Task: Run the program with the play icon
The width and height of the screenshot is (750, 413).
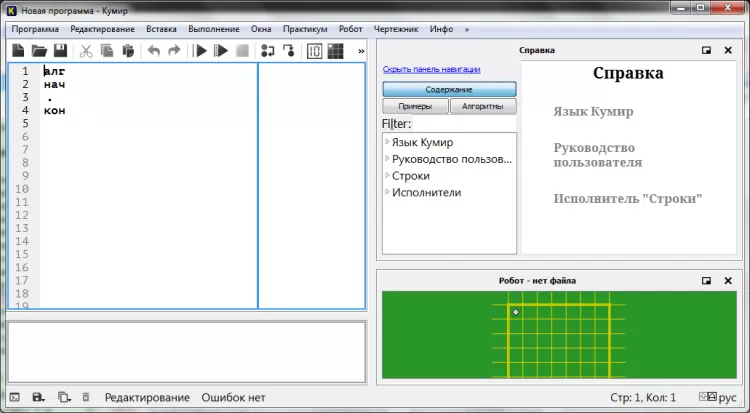Action: 200,51
